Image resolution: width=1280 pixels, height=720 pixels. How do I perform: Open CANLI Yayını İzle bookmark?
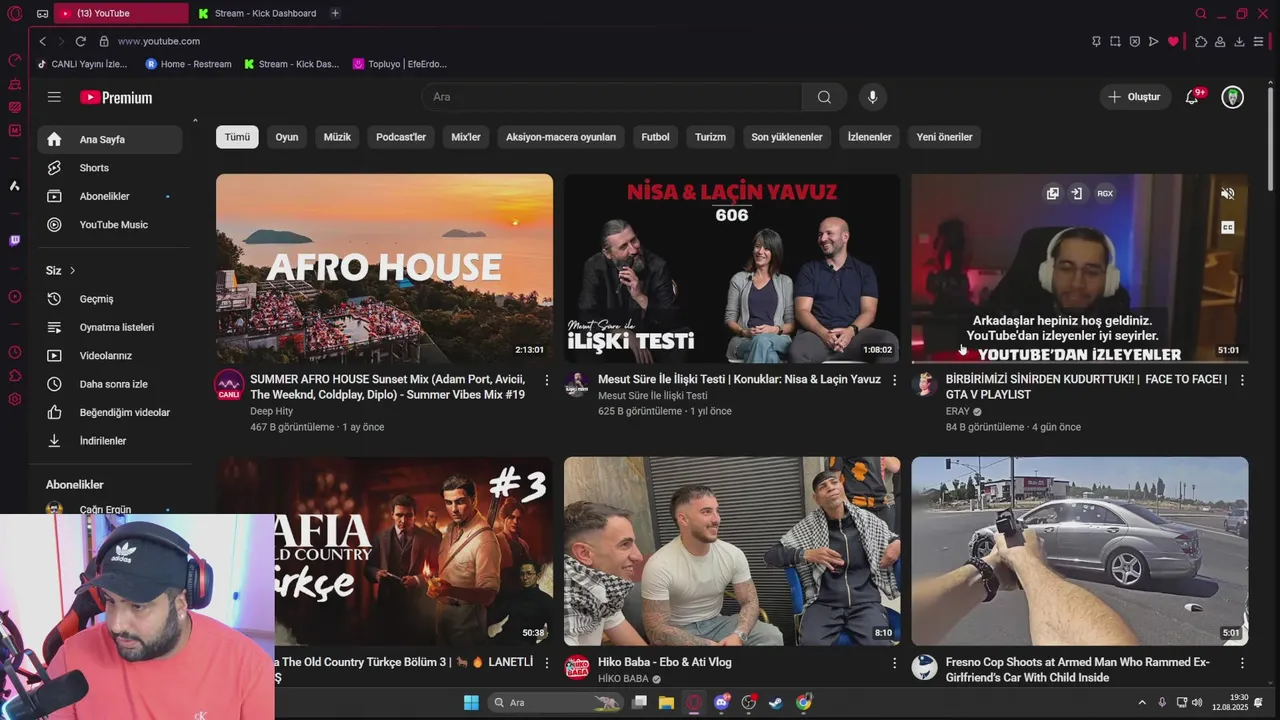[x=82, y=64]
